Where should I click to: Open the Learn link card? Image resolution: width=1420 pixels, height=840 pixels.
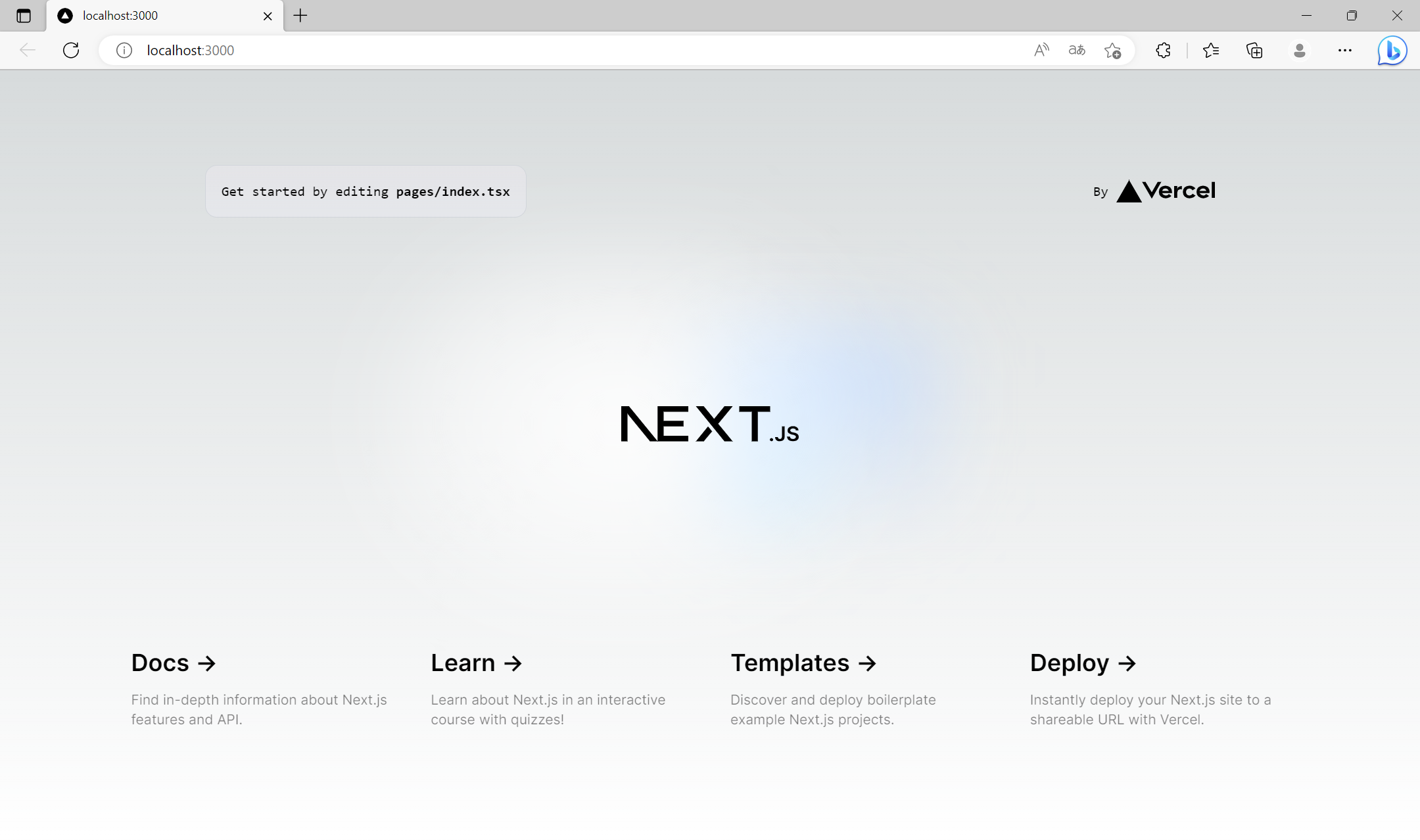point(560,689)
